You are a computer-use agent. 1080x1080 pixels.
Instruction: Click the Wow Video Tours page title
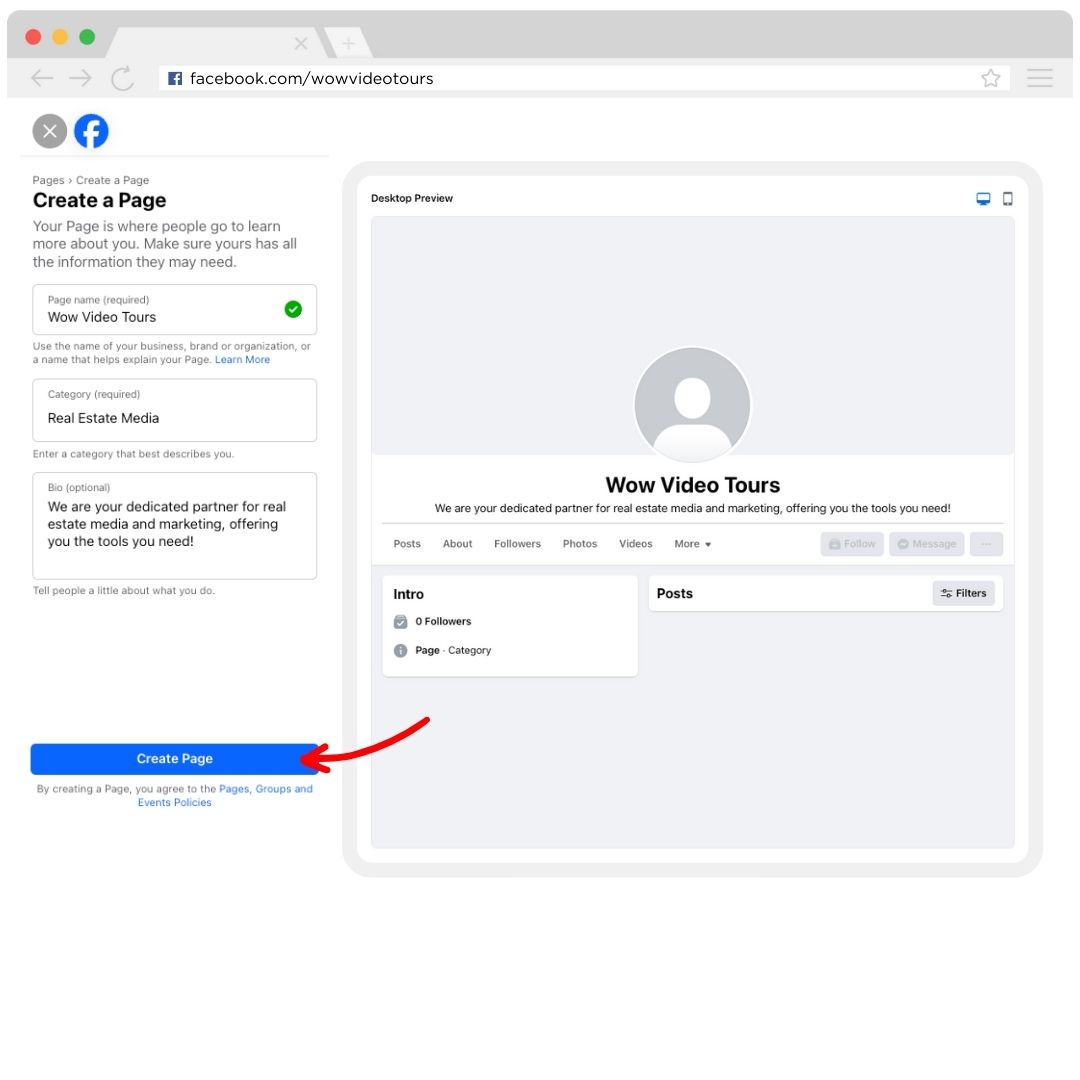point(692,486)
